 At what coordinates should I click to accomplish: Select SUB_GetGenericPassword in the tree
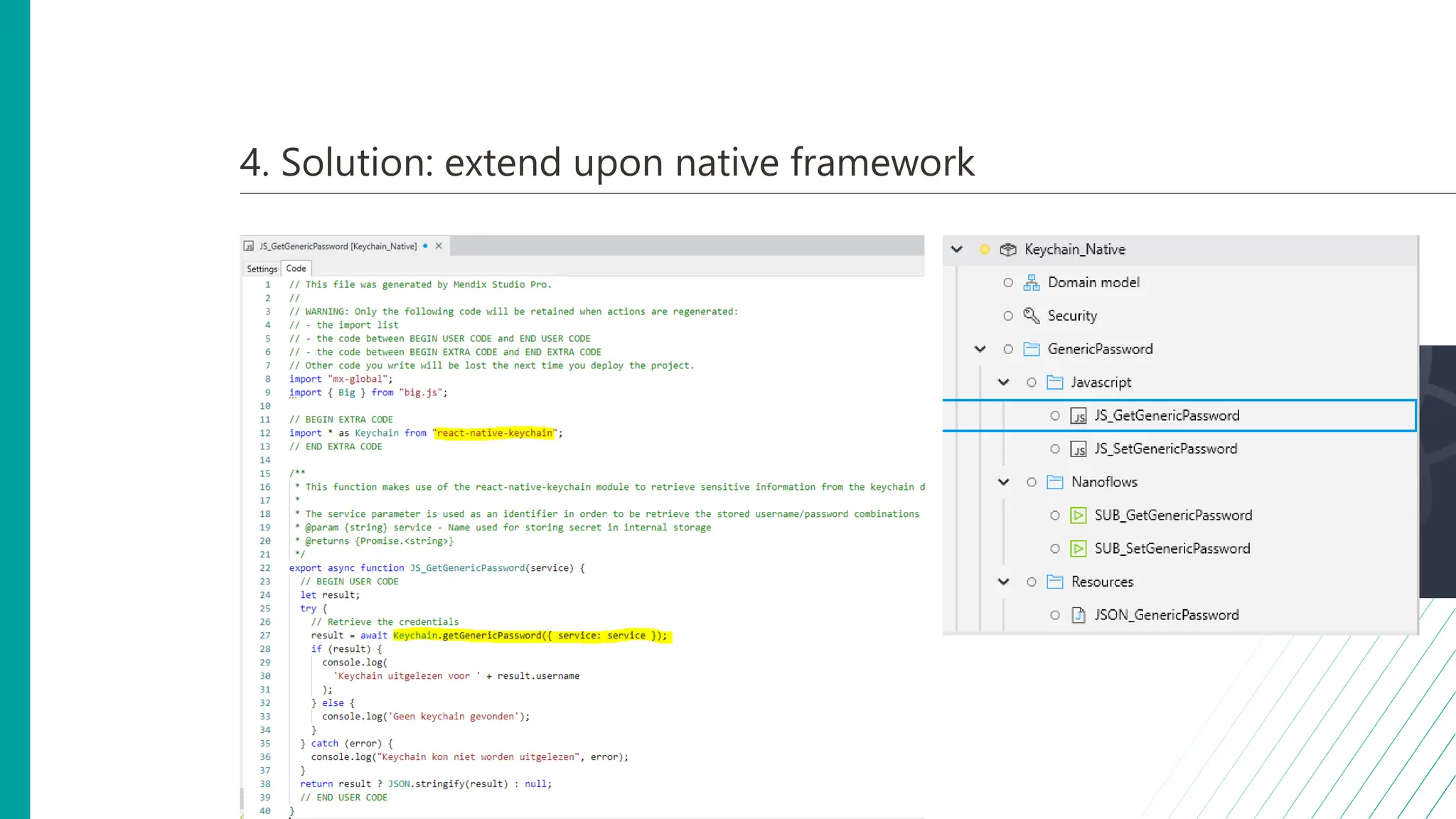(1174, 515)
